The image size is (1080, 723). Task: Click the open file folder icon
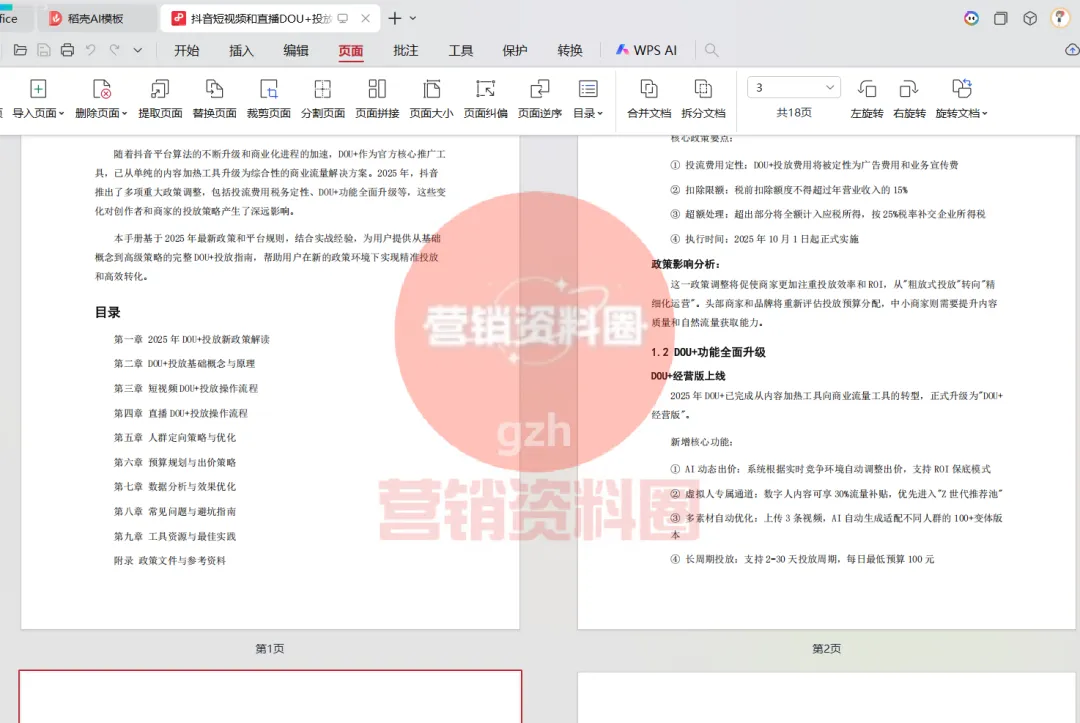click(20, 50)
